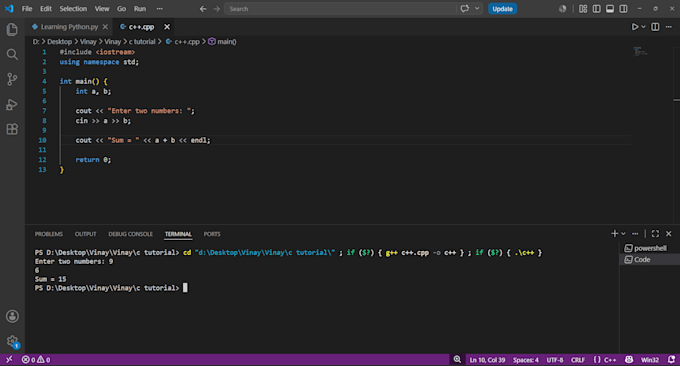Image resolution: width=680 pixels, height=366 pixels.
Task: Click the Run Code play button
Action: (634, 27)
